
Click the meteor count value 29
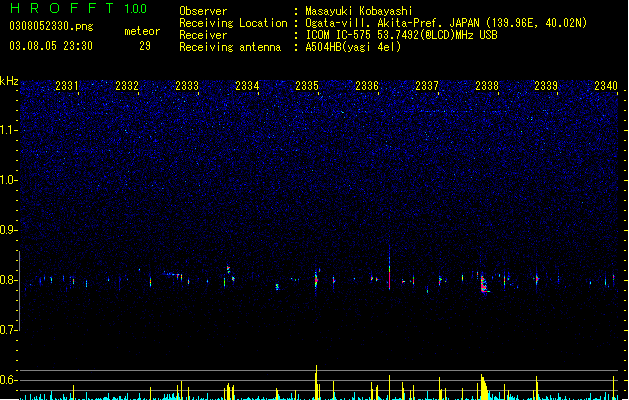pyautogui.click(x=145, y=46)
